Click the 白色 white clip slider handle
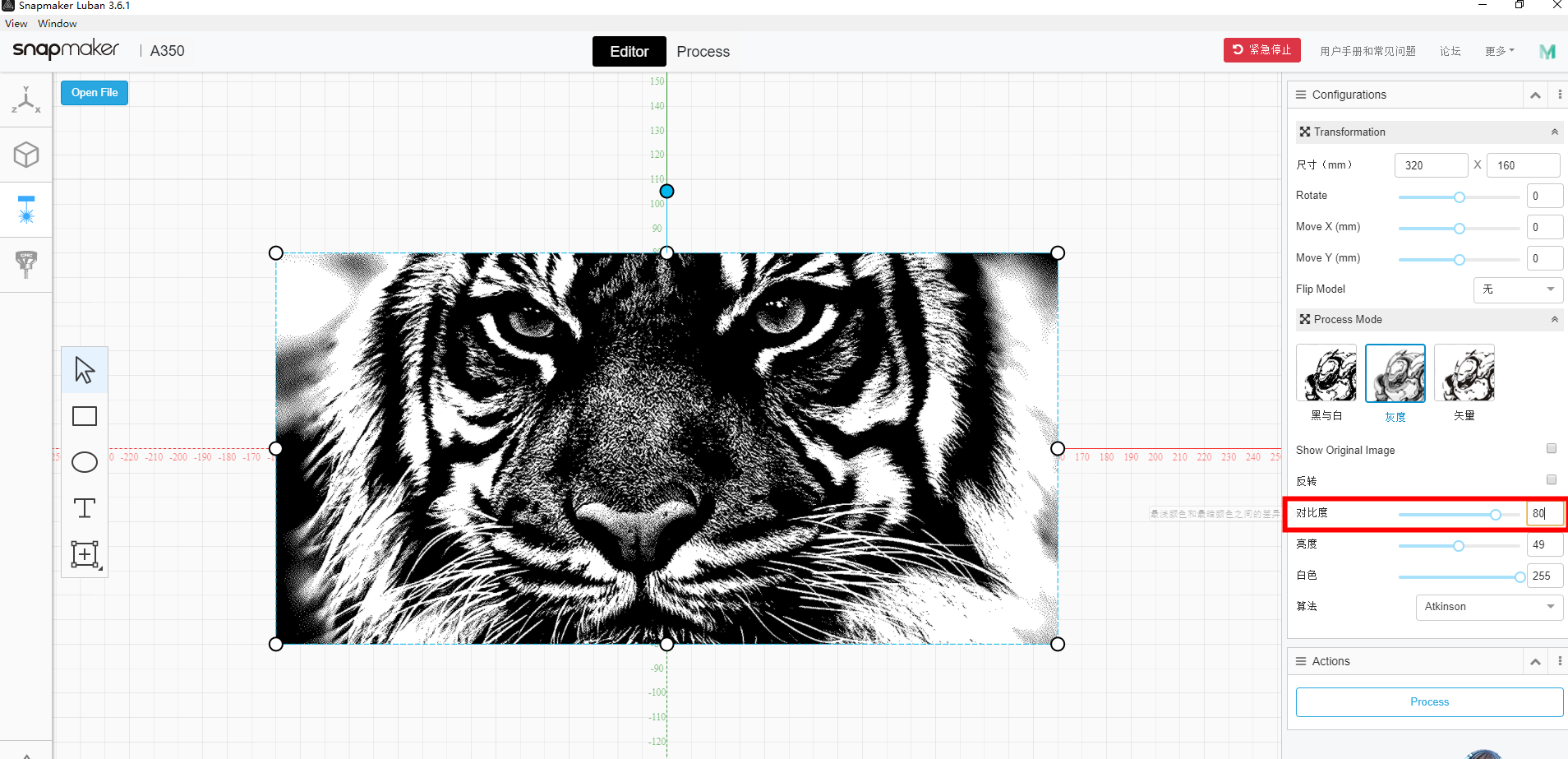The image size is (1568, 759). click(1520, 577)
